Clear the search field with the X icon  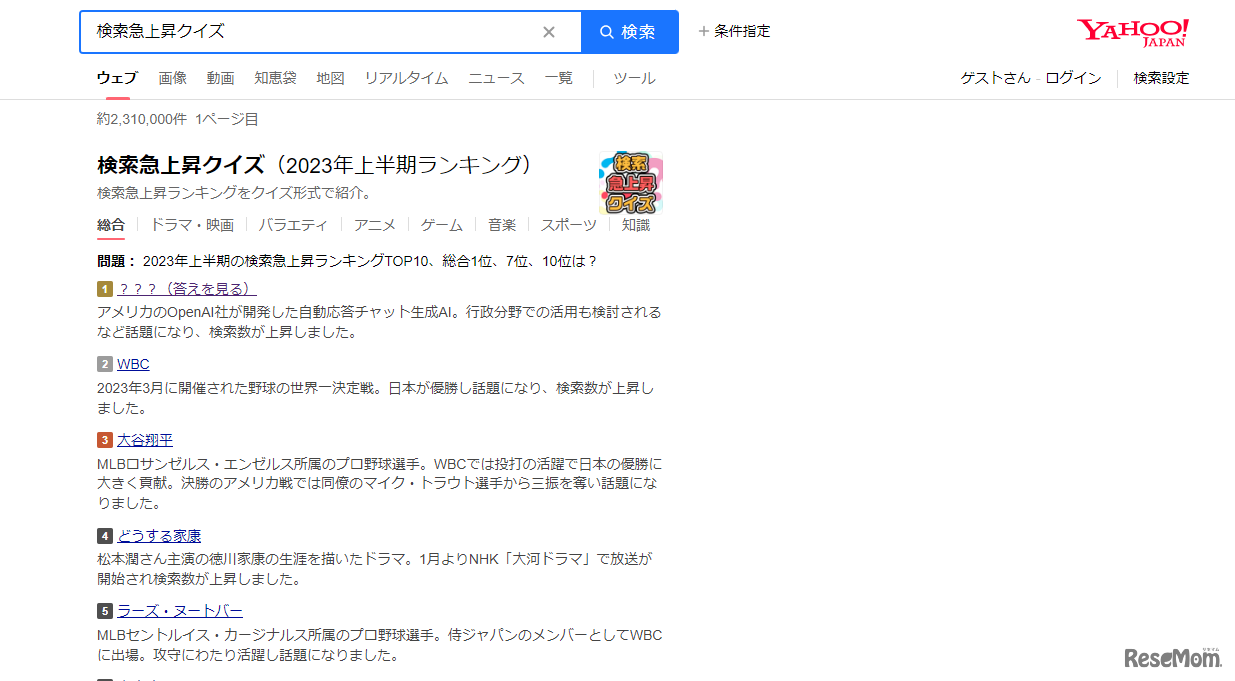point(548,31)
